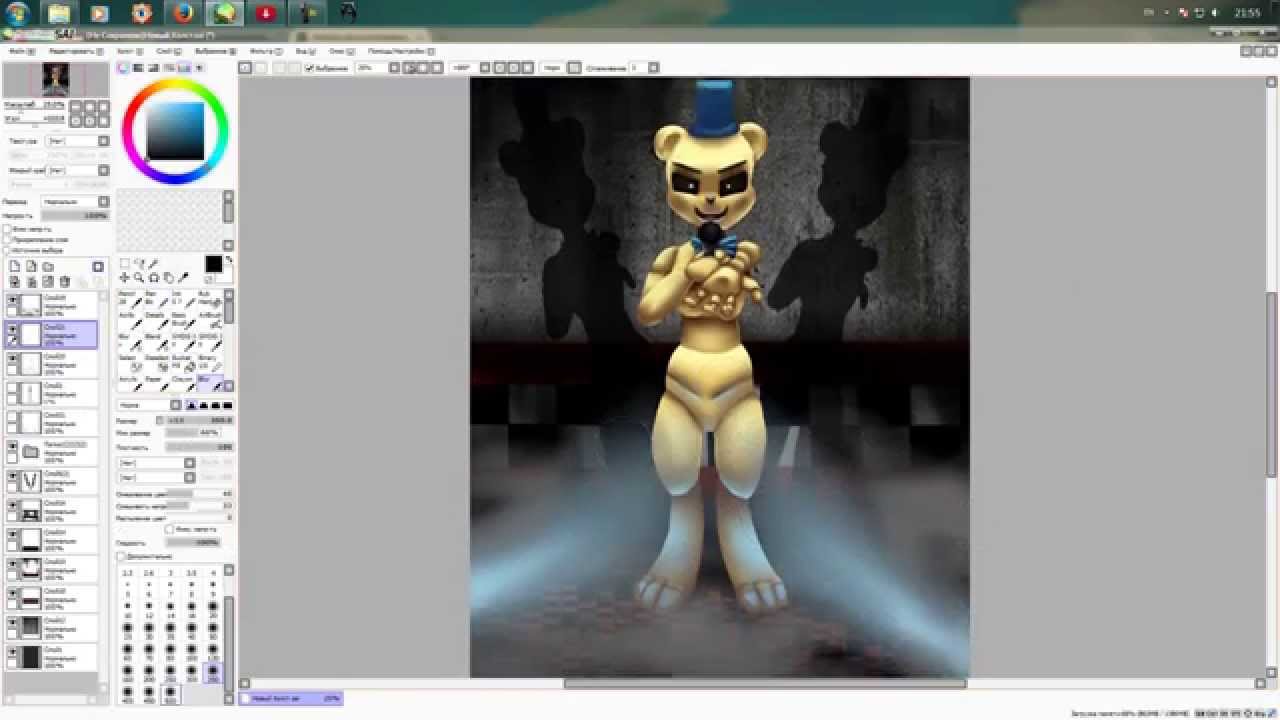
Task: Toggle visibility of the highlighted selected layer
Action: (x=13, y=328)
